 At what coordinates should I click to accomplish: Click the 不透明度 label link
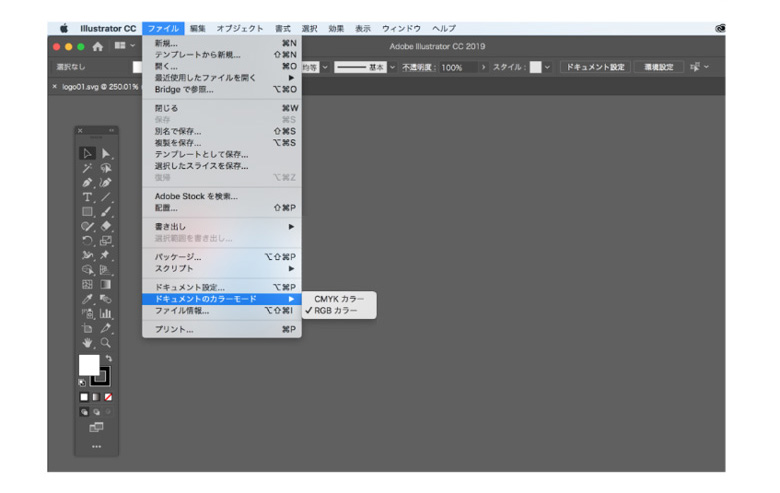417,67
